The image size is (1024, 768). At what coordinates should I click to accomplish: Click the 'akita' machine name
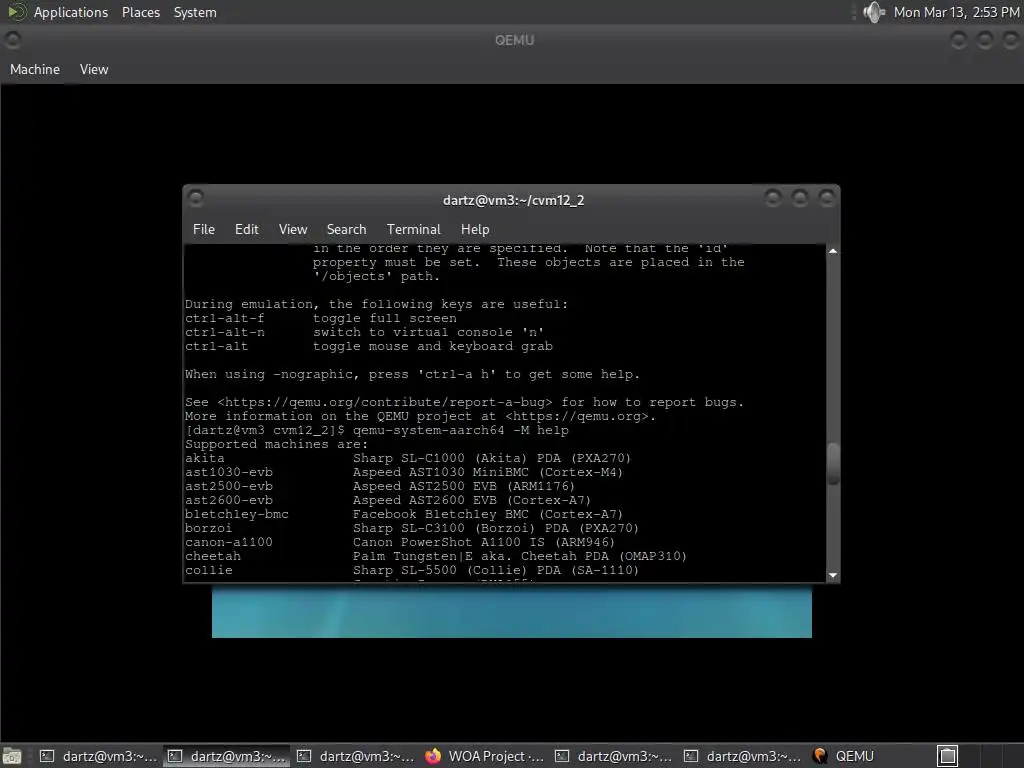[204, 458]
